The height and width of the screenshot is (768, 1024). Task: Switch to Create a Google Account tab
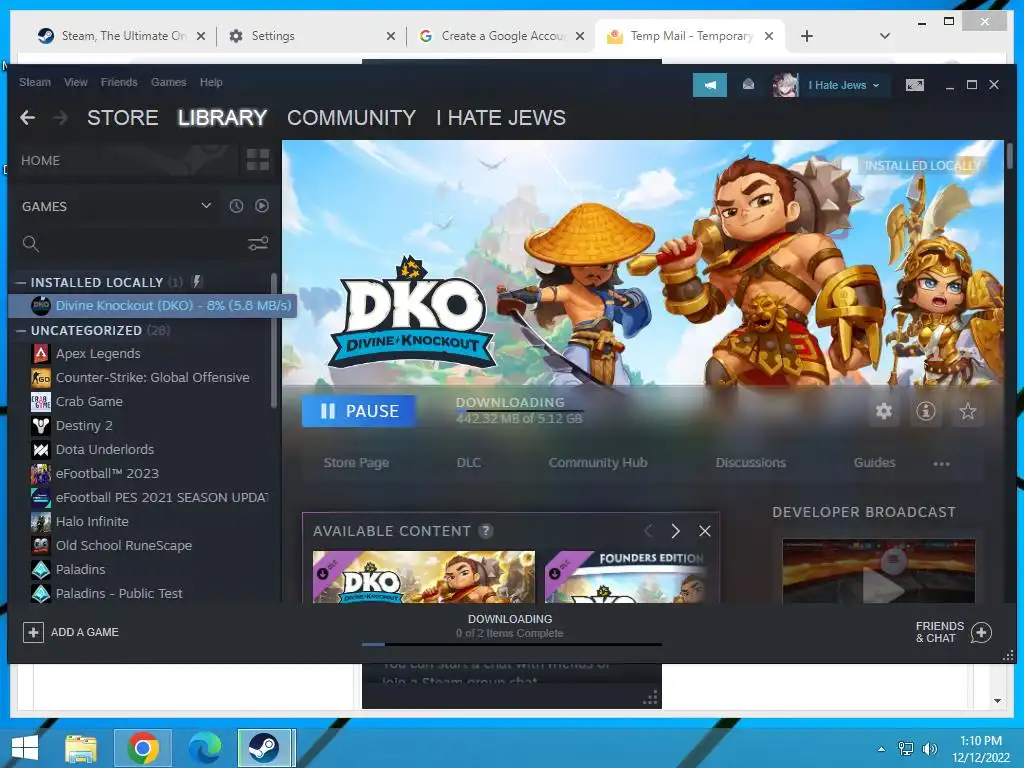tap(502, 36)
